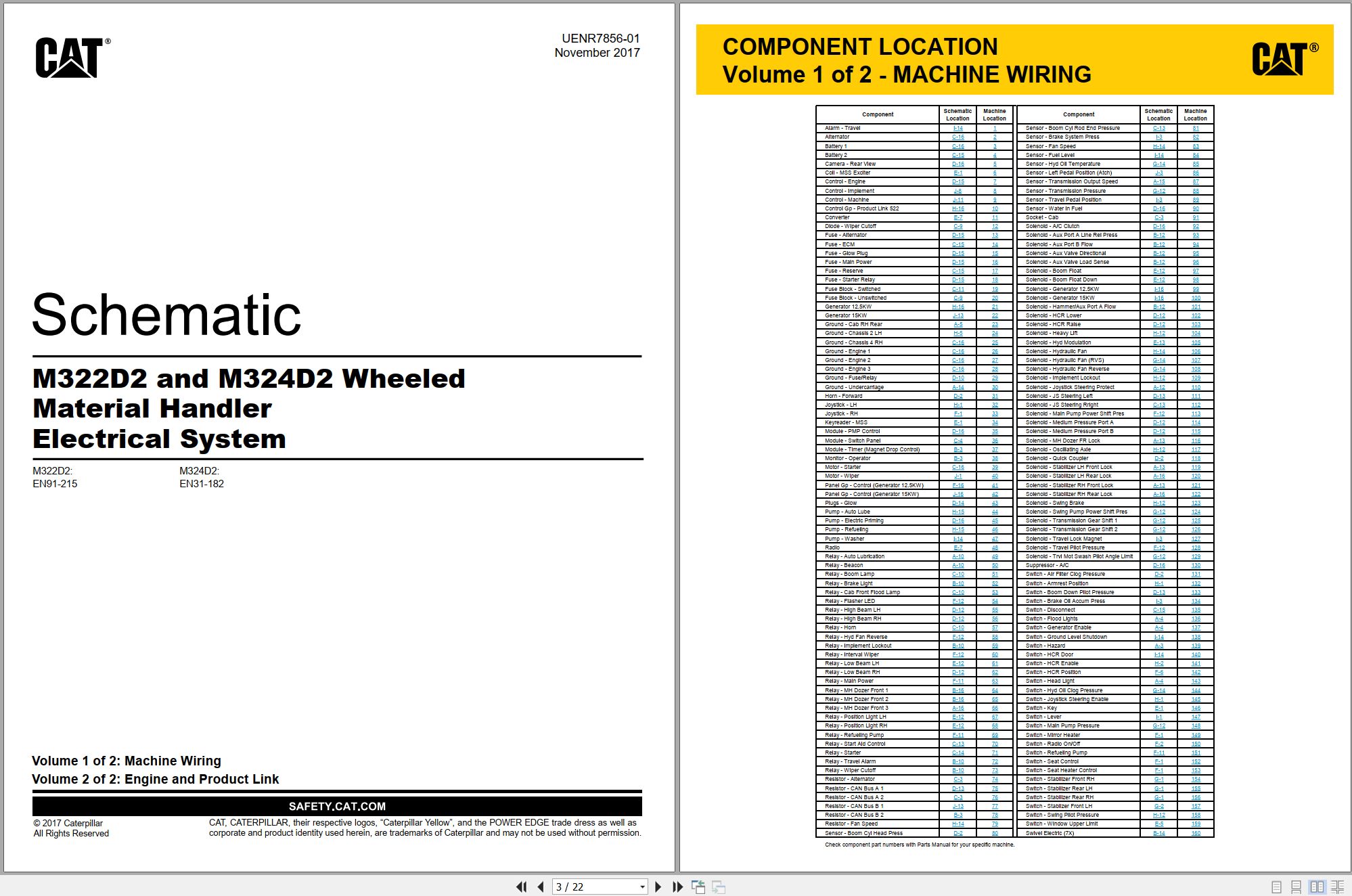Open machine location 160 for Swivel Electric (7X)
Viewport: 1352px width, 896px height.
(1196, 833)
